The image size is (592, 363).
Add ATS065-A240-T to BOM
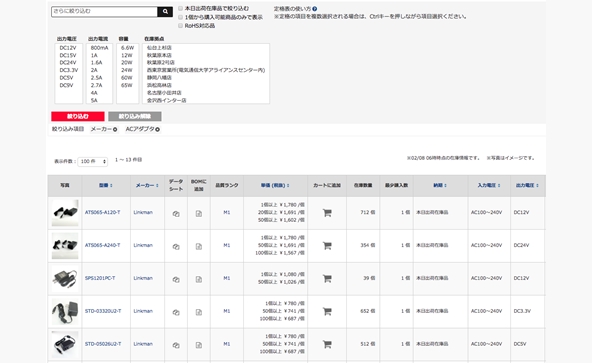(199, 246)
